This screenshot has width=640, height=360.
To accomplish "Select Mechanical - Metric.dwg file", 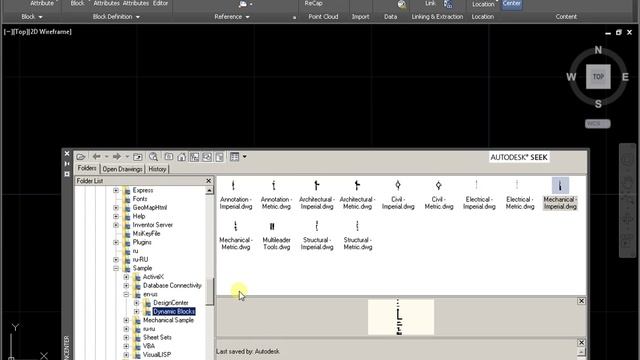I will pyautogui.click(x=236, y=236).
